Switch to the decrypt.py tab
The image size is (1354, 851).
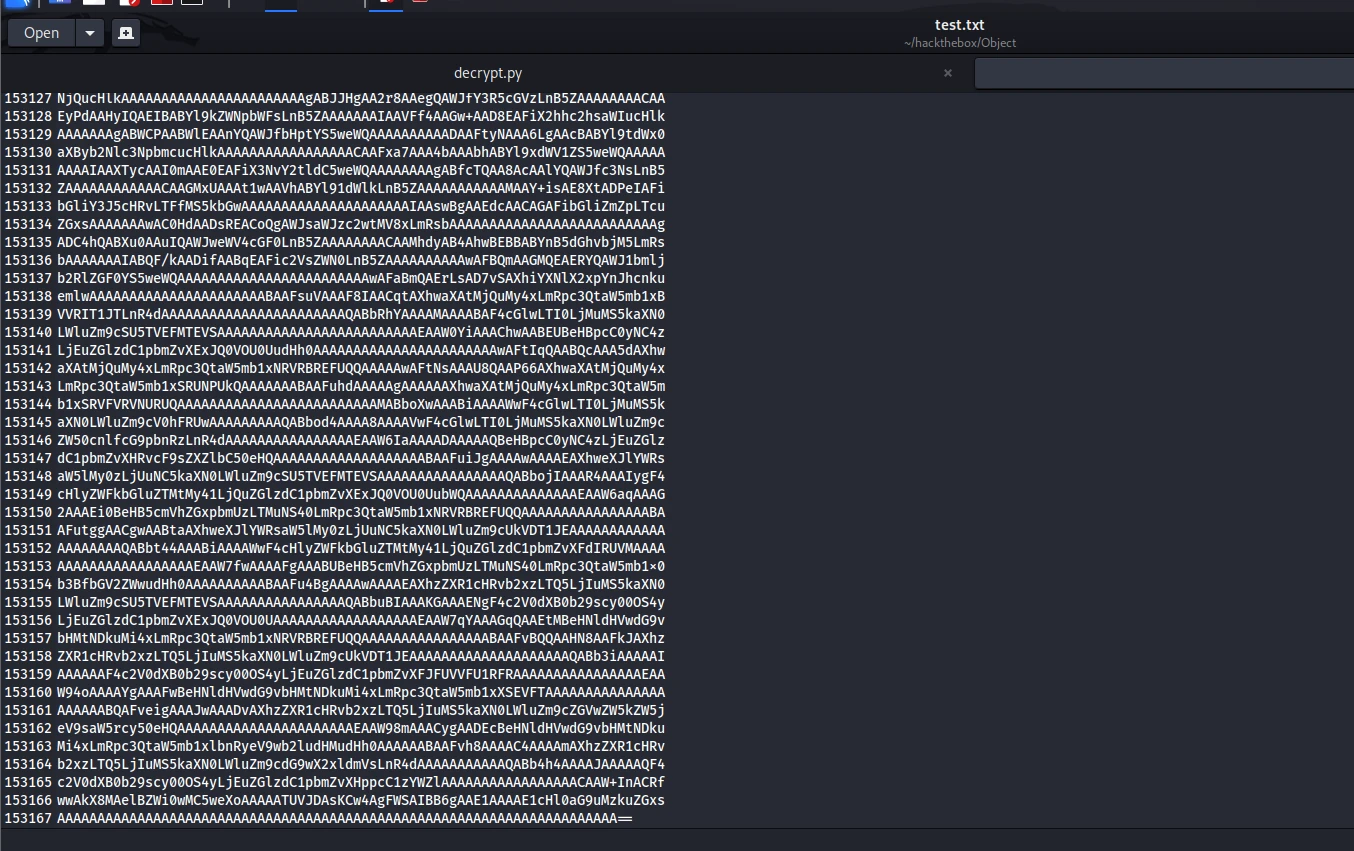[x=488, y=73]
